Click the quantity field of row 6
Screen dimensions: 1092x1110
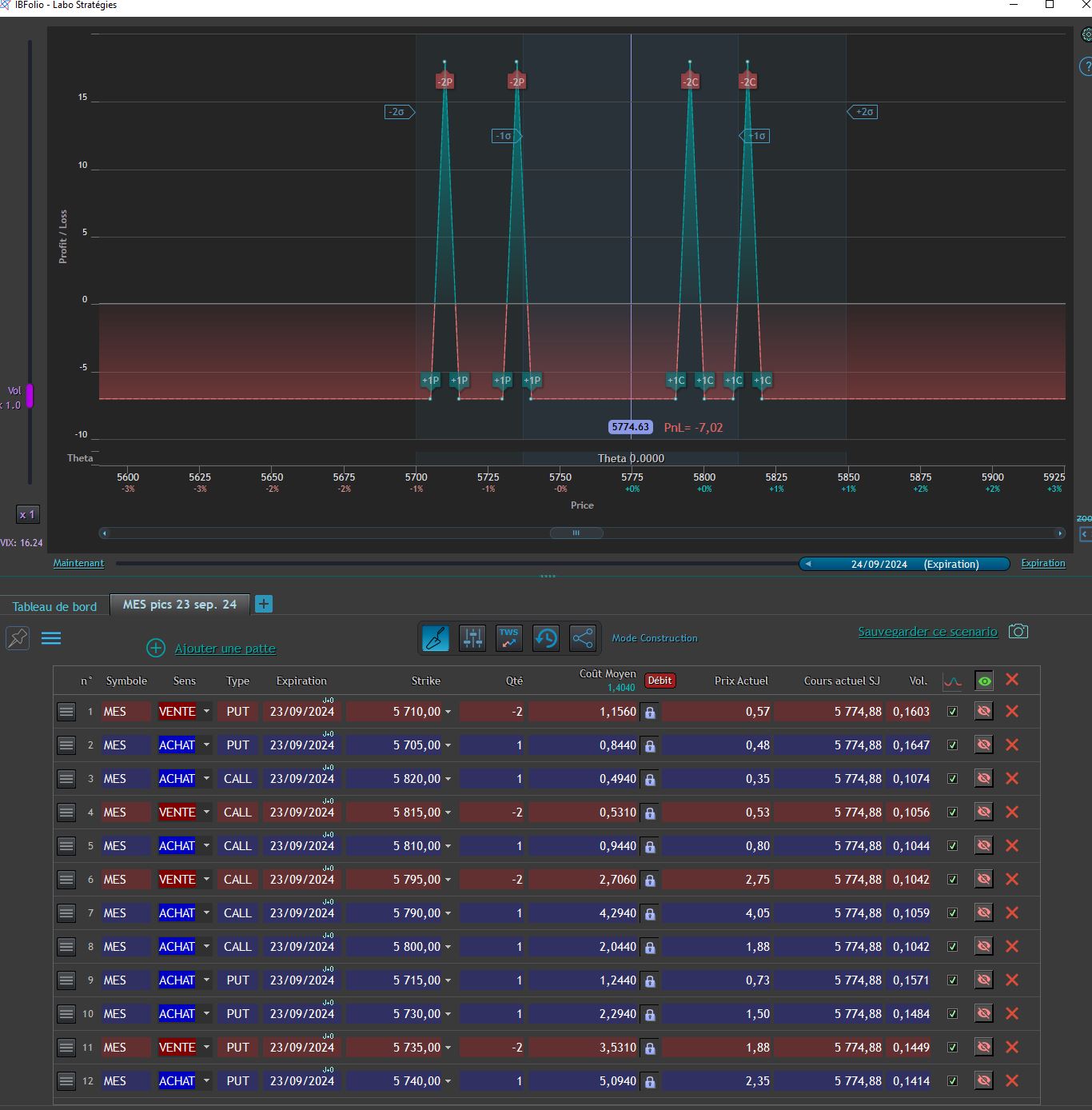(492, 879)
